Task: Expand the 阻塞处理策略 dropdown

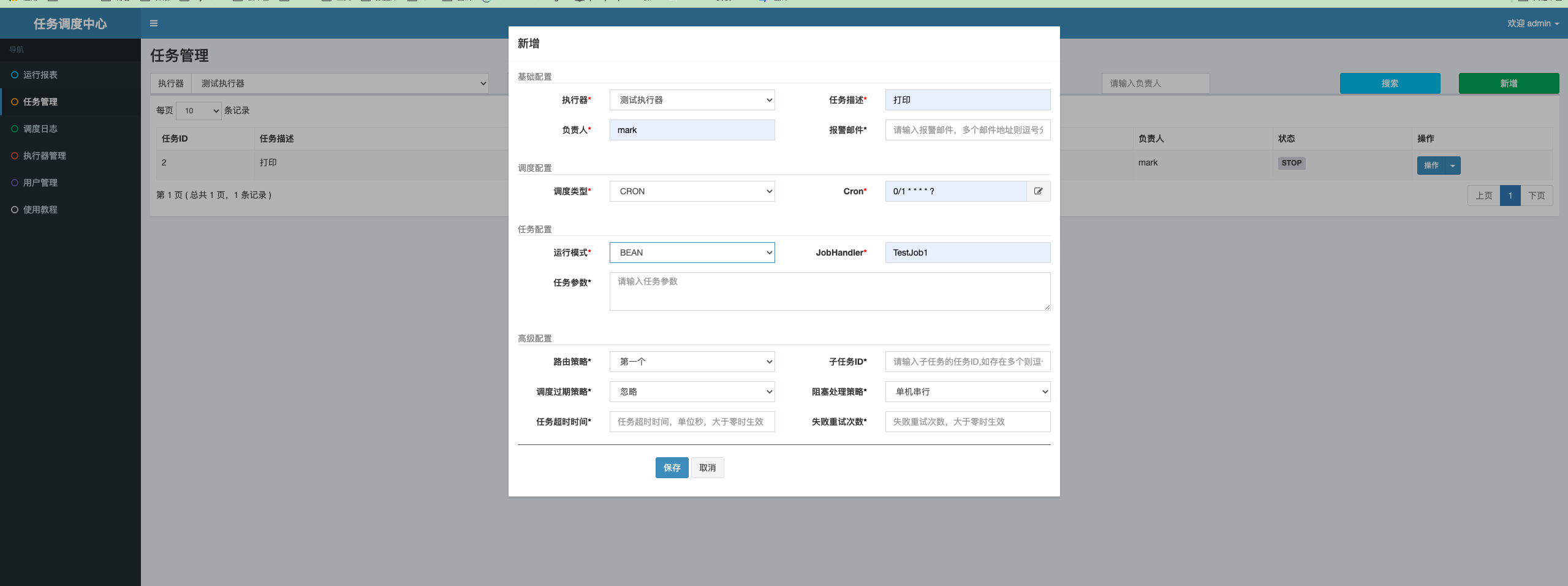Action: [968, 392]
